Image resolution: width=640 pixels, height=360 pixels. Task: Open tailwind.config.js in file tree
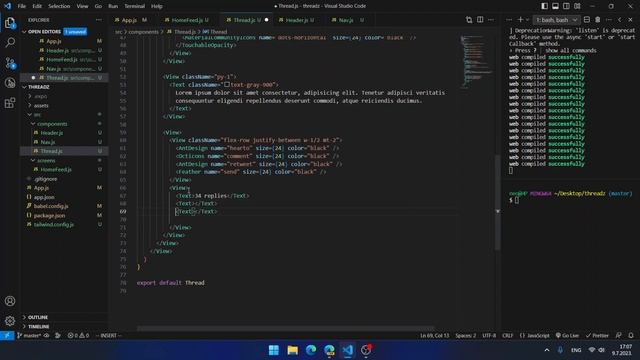(53, 224)
